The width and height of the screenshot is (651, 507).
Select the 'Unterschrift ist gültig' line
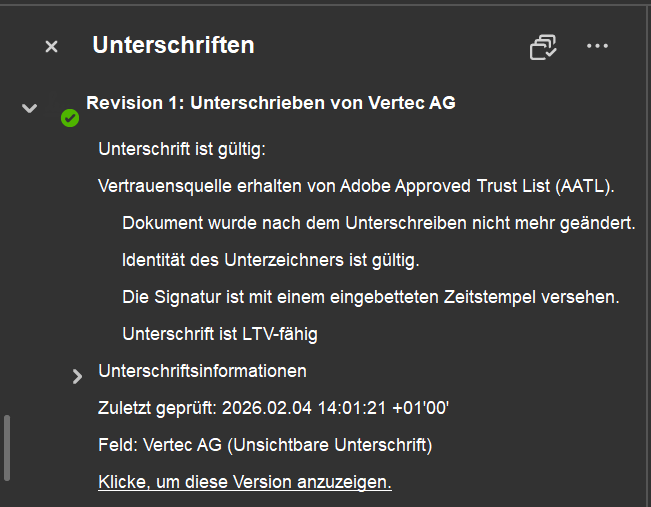pos(181,150)
